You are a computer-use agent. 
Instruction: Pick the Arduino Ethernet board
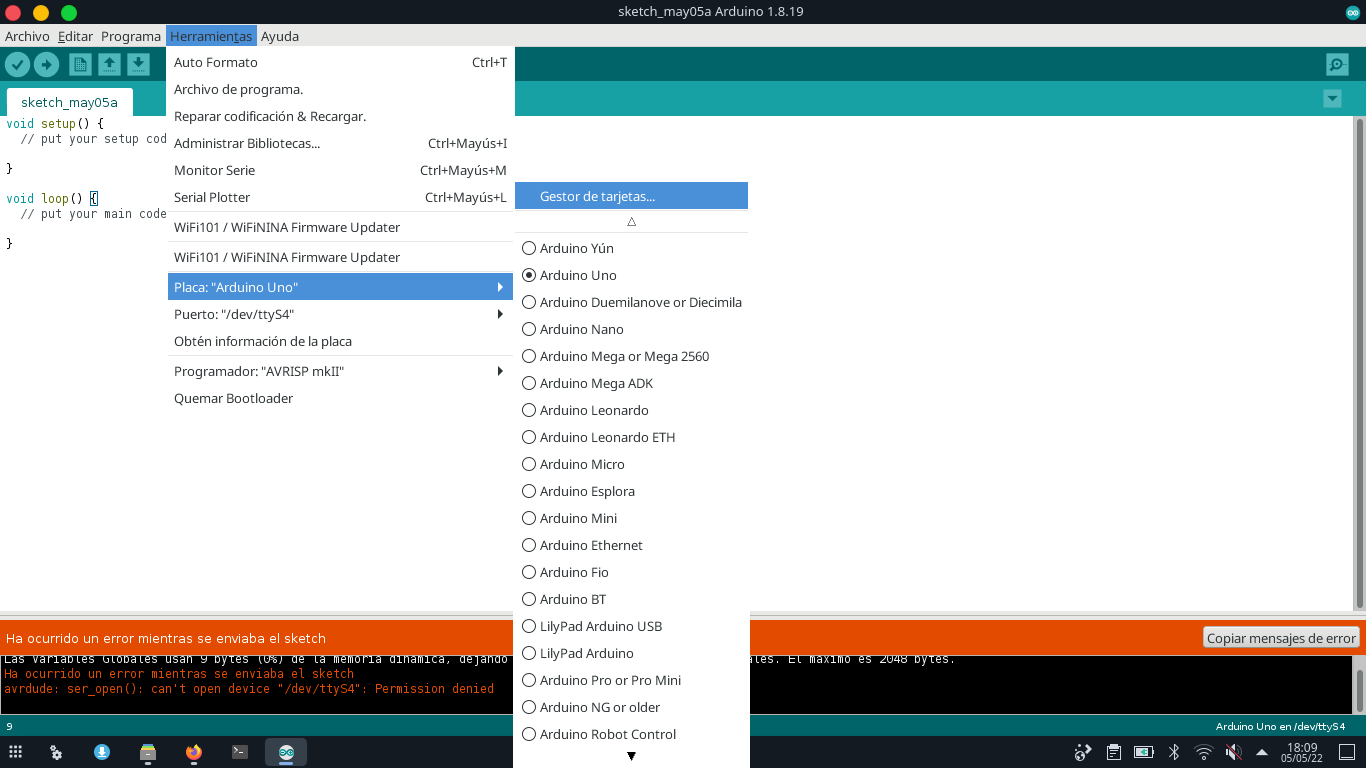coord(631,545)
